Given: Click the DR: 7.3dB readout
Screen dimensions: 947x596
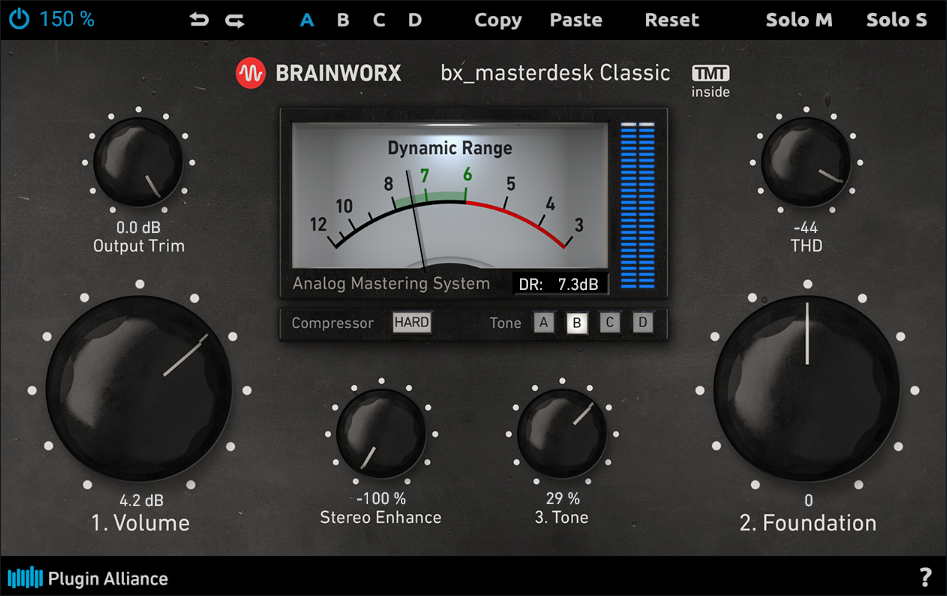Looking at the screenshot, I should 559,284.
